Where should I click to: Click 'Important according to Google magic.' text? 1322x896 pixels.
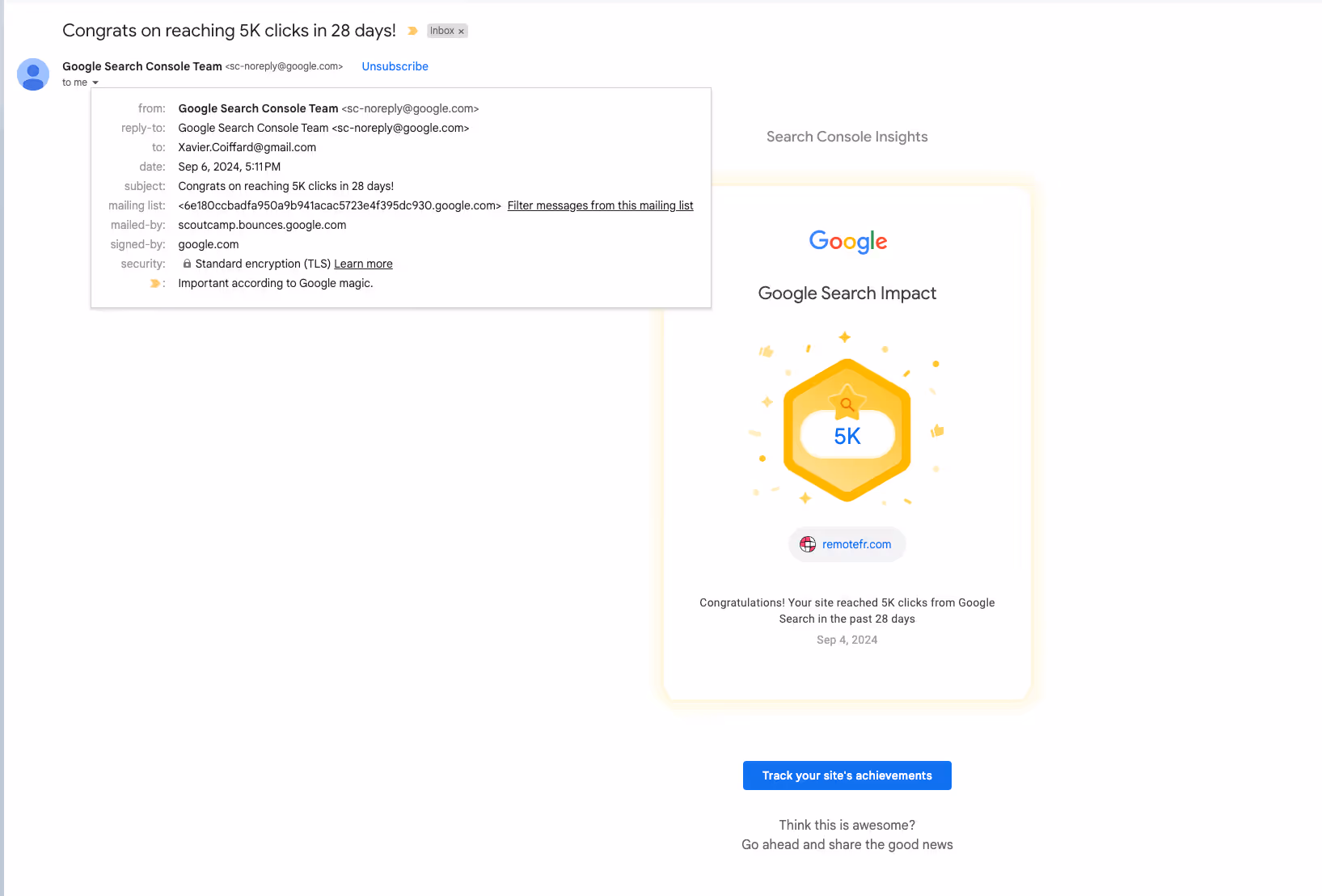(x=275, y=283)
